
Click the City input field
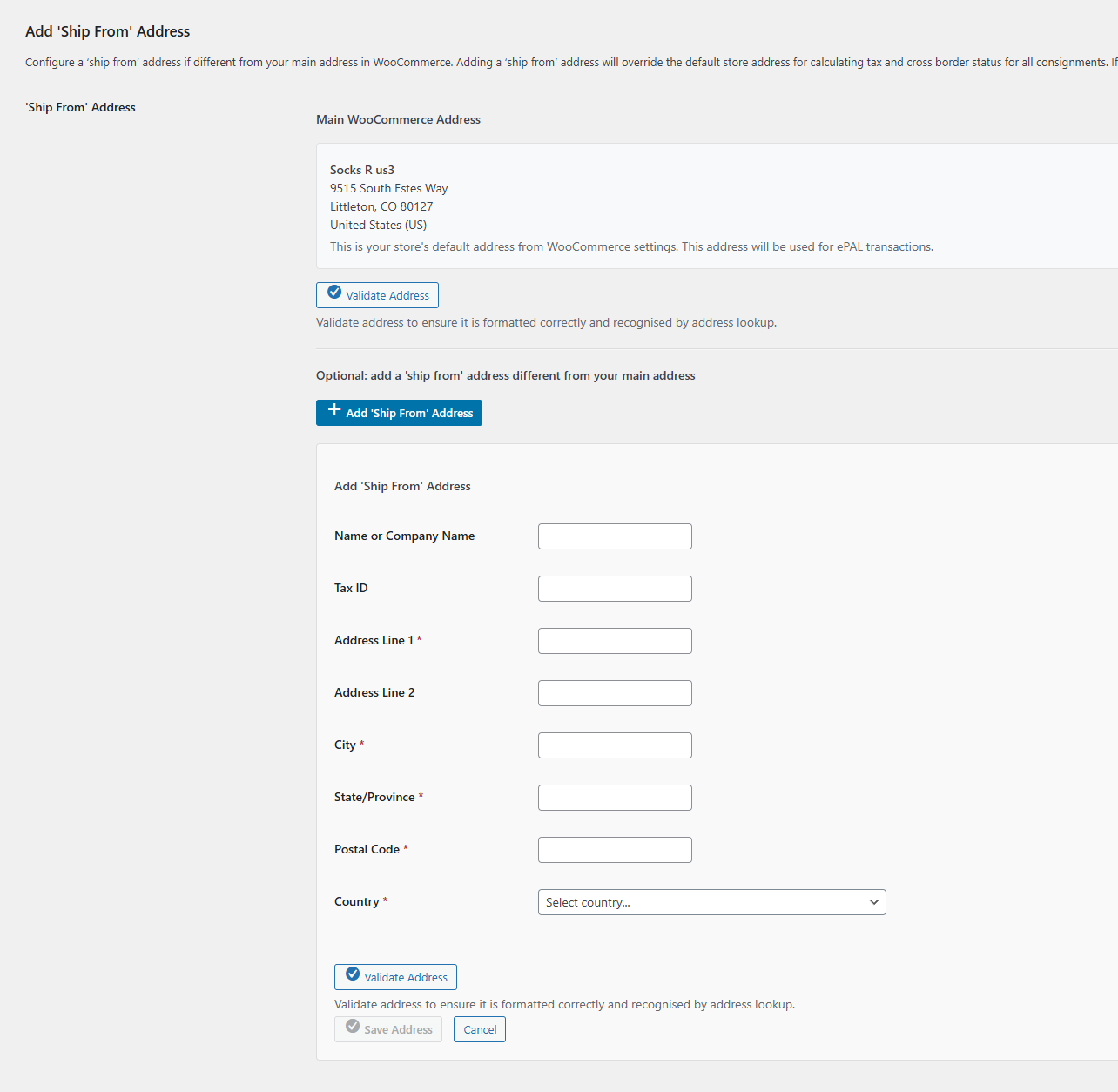click(615, 745)
